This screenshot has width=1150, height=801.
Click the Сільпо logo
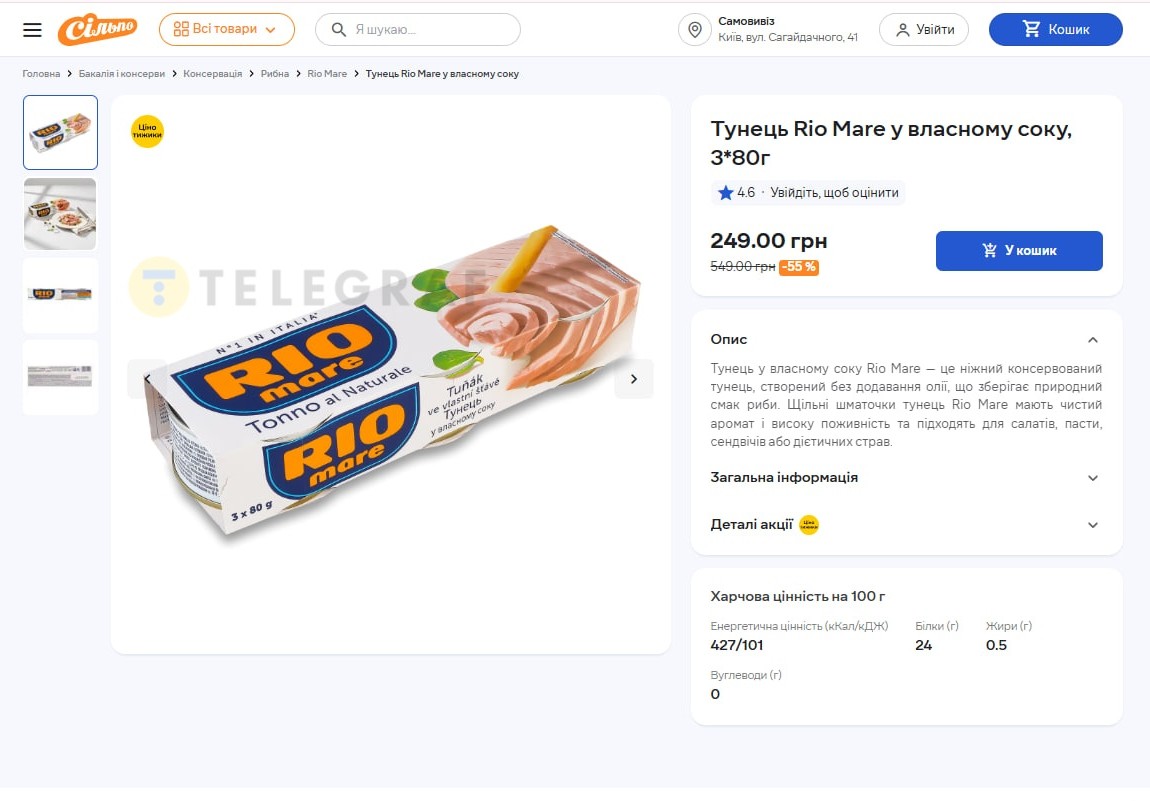tap(97, 30)
